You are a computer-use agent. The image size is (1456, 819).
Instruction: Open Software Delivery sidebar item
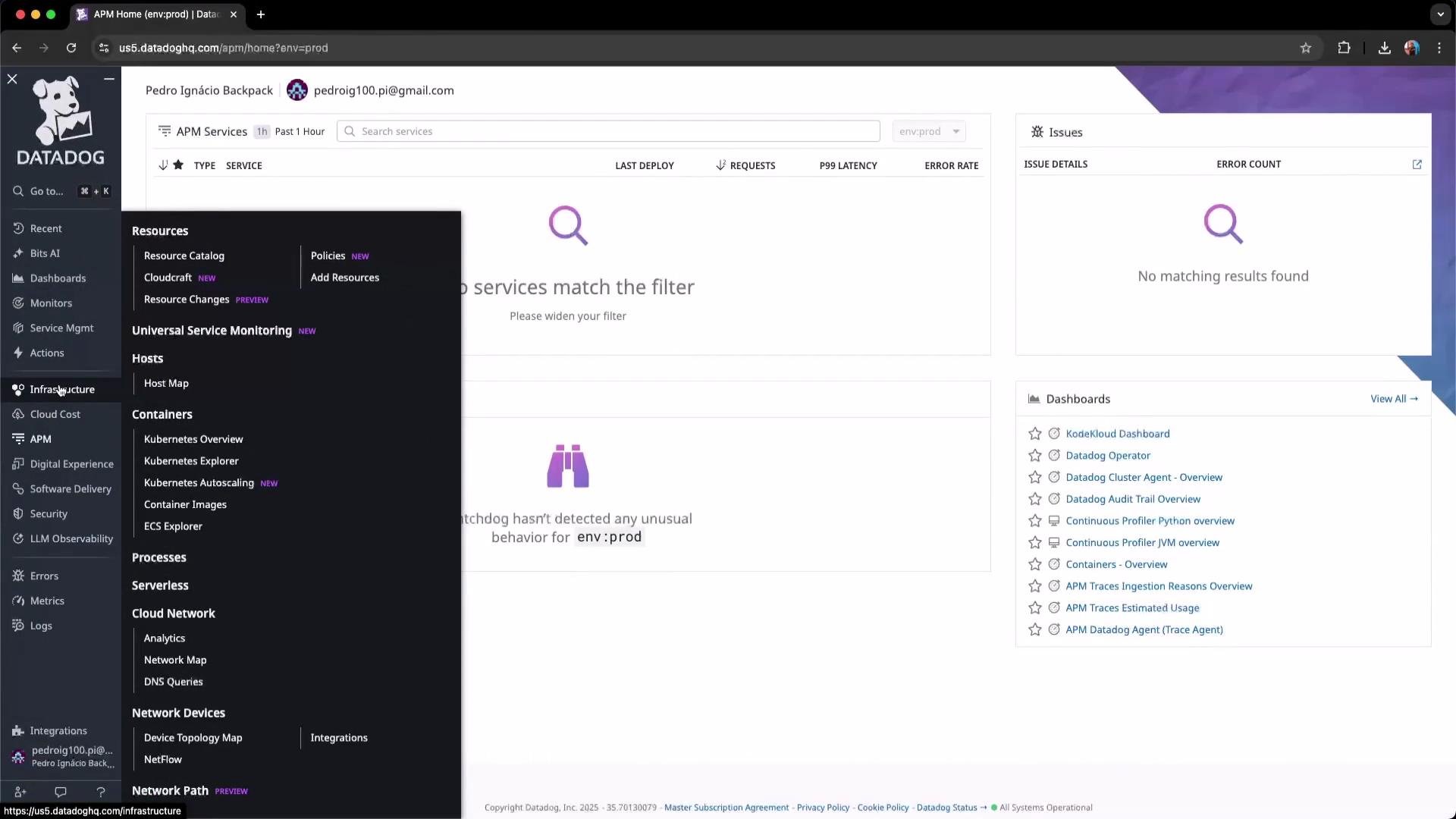click(x=71, y=489)
